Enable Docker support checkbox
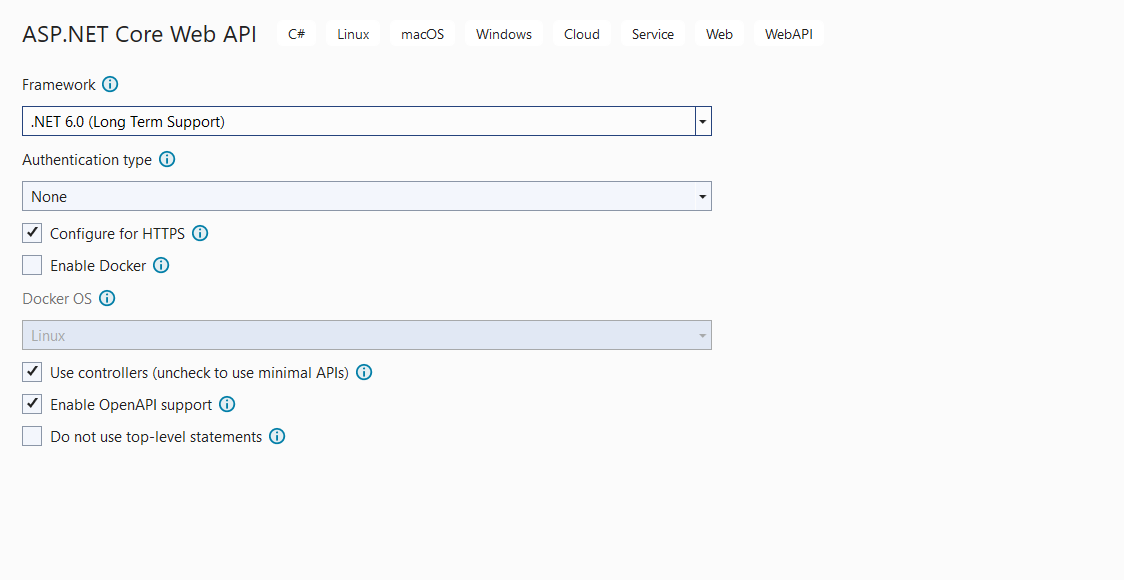1124x580 pixels. [31, 264]
